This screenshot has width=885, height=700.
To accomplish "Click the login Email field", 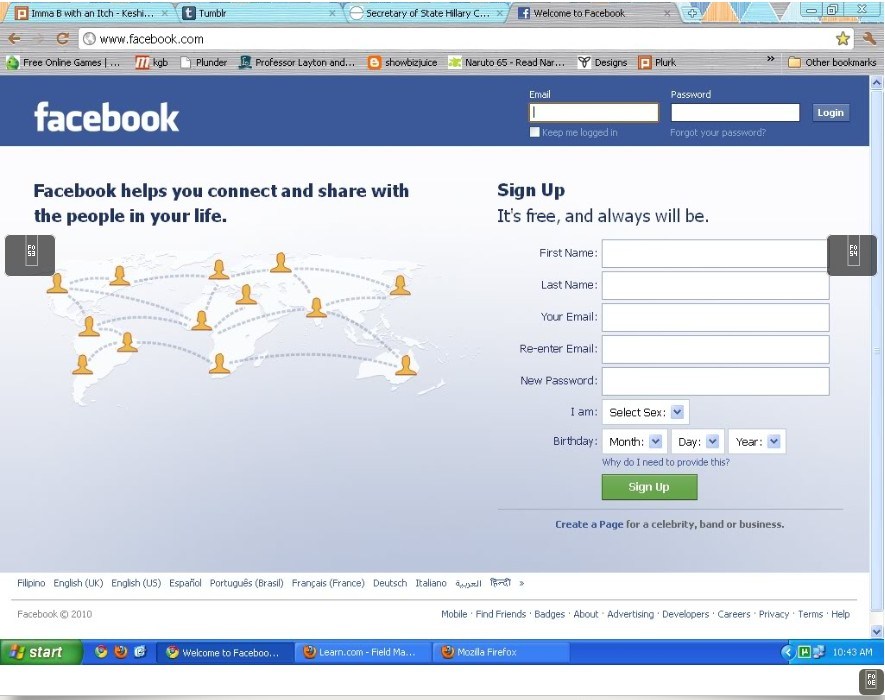I will [x=594, y=112].
